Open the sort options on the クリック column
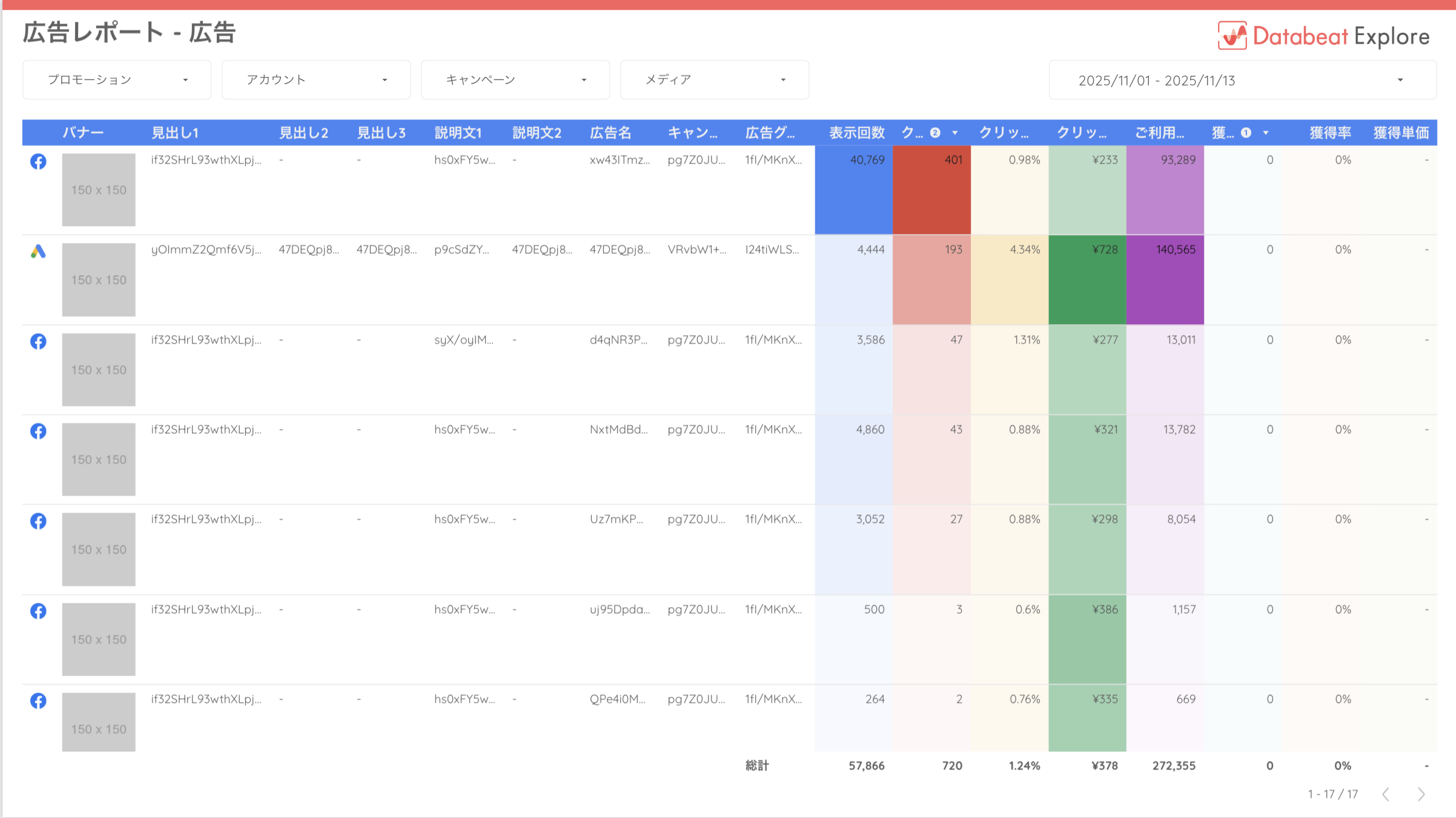Screen dimensions: 1456x818 coord(956,133)
